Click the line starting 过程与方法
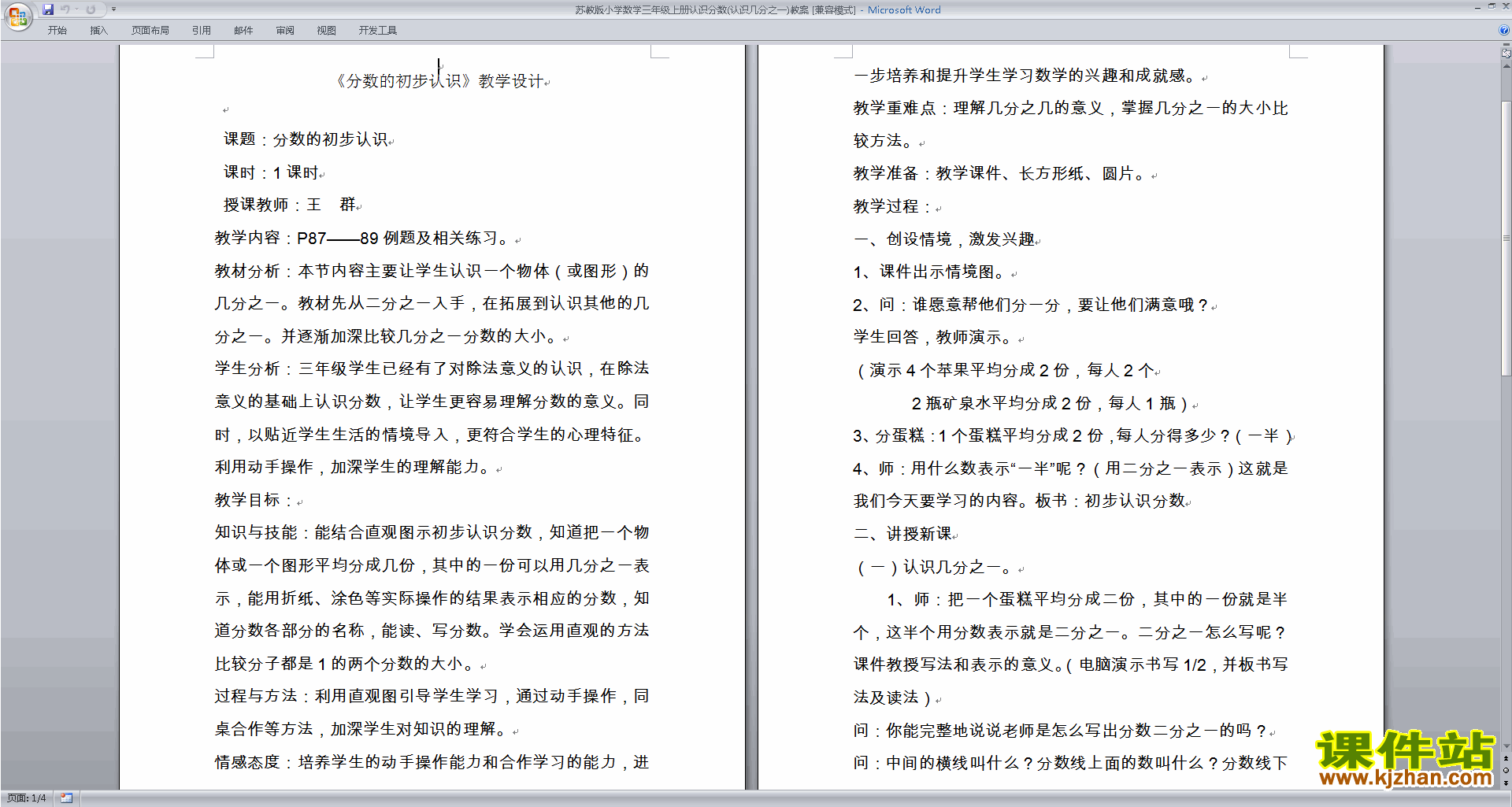Viewport: 1512px width, 807px height. tap(432, 696)
